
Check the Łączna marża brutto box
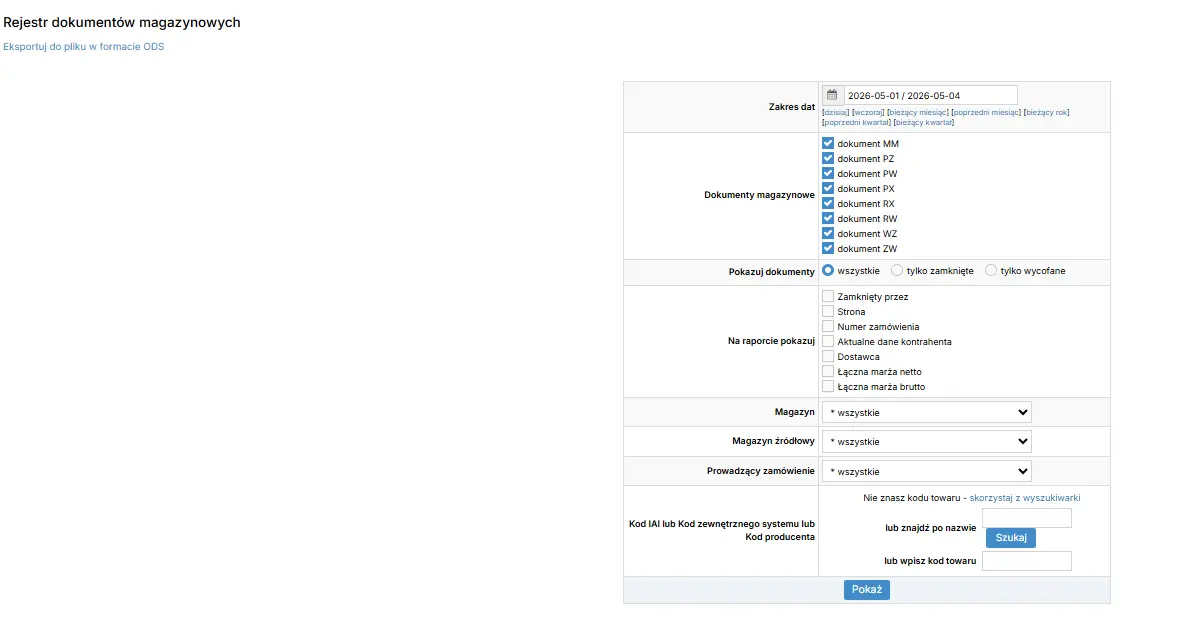coord(828,387)
